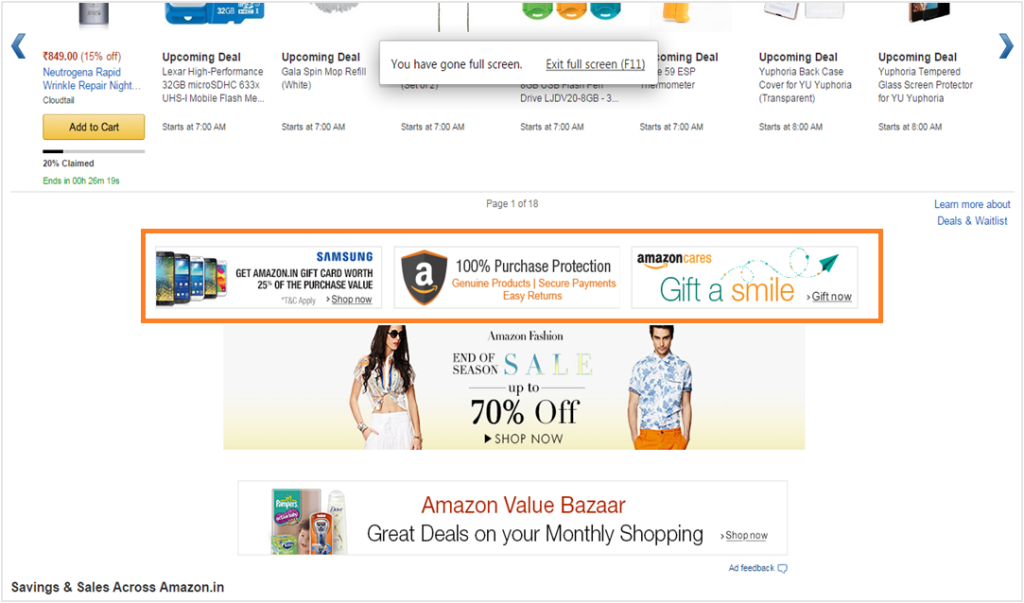Click the Samsung phones image

tap(191, 278)
